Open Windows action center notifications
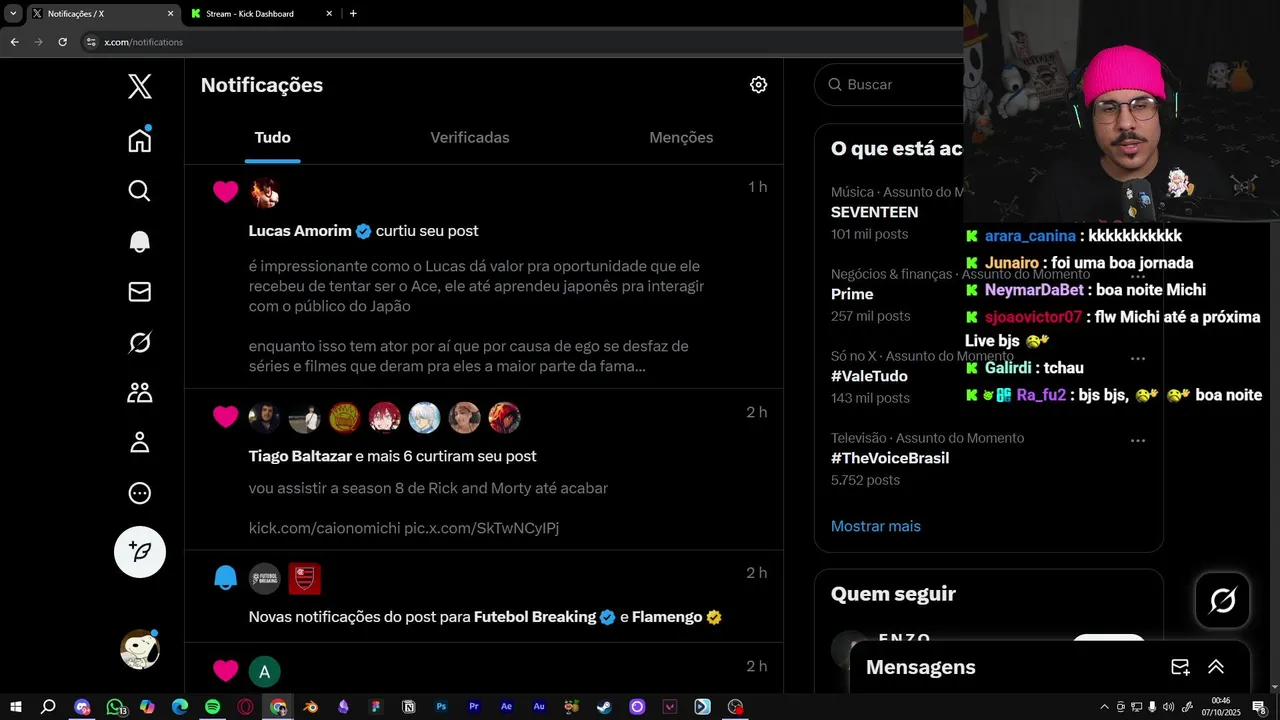The height and width of the screenshot is (720, 1280). click(1259, 707)
